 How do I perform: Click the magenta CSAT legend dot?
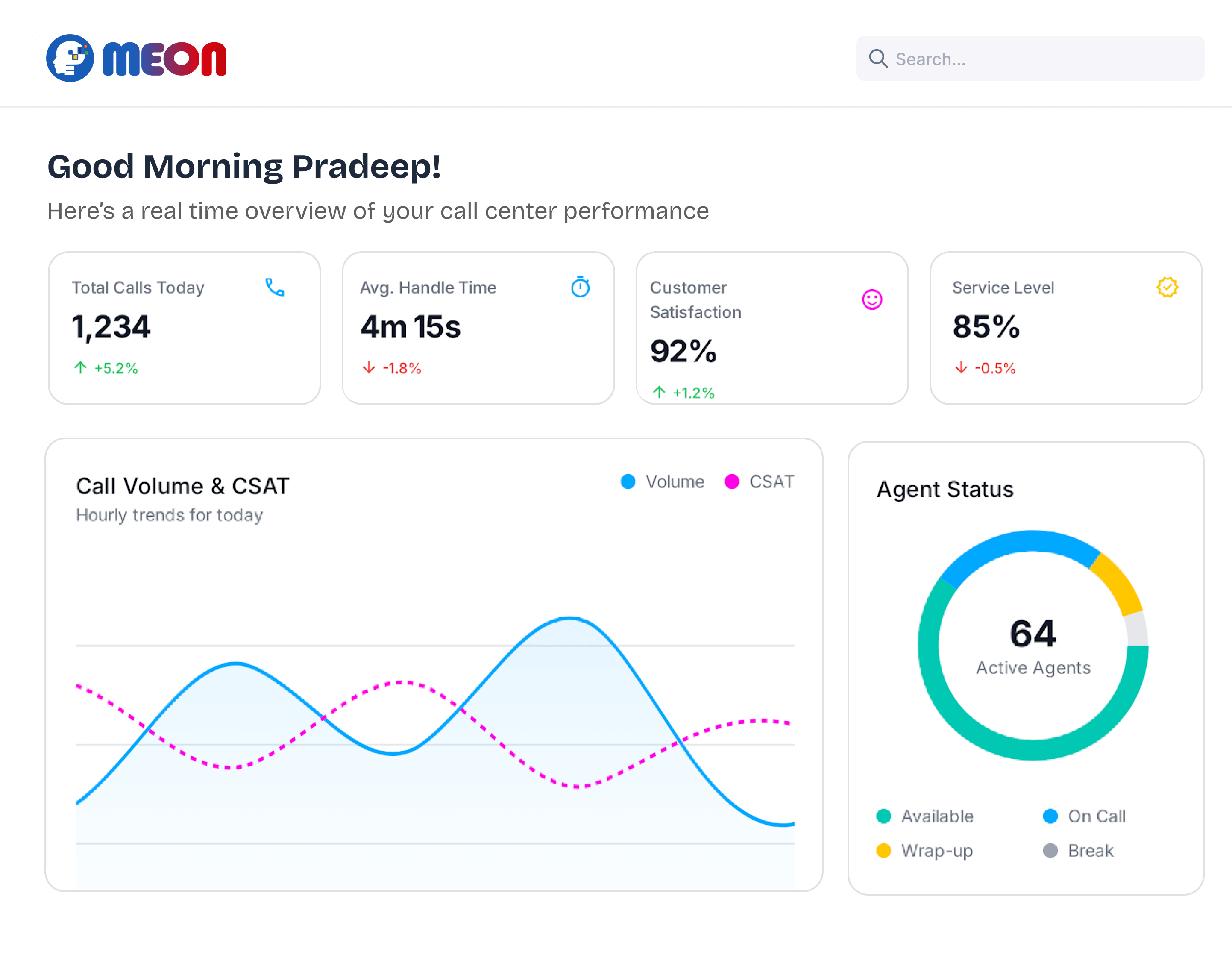pos(732,481)
